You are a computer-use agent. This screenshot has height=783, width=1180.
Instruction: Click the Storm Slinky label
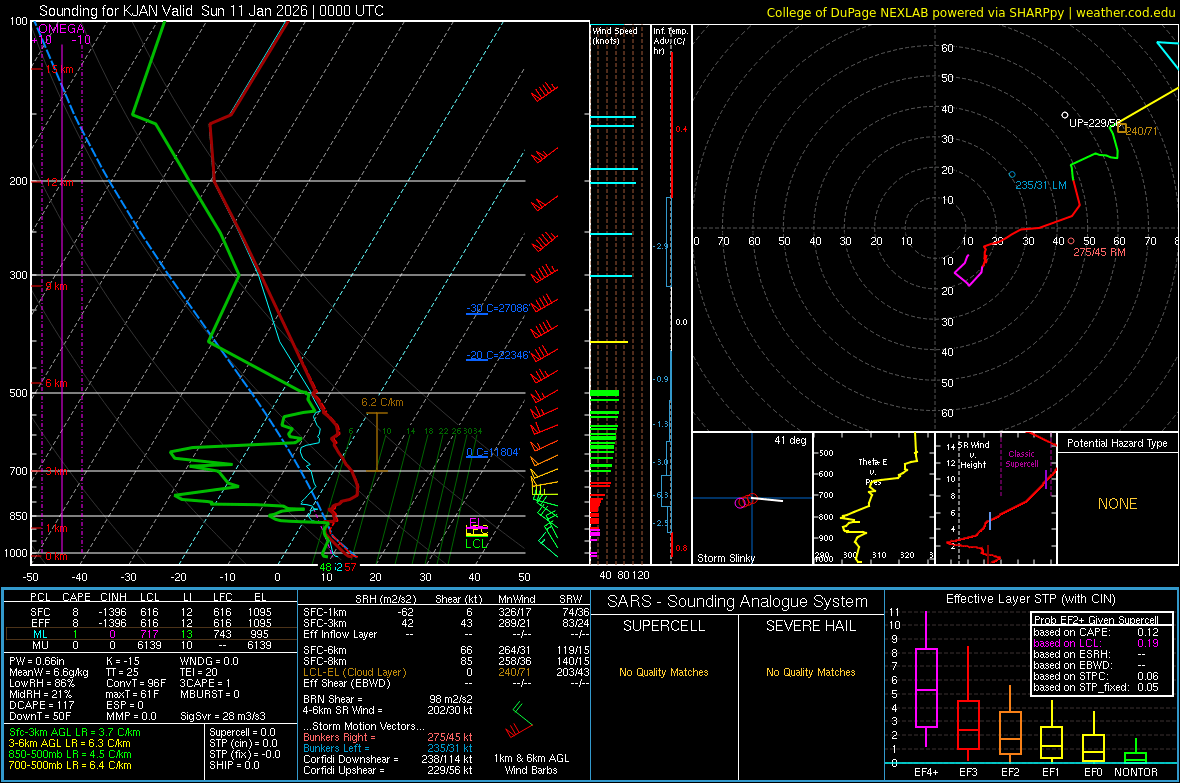point(725,558)
